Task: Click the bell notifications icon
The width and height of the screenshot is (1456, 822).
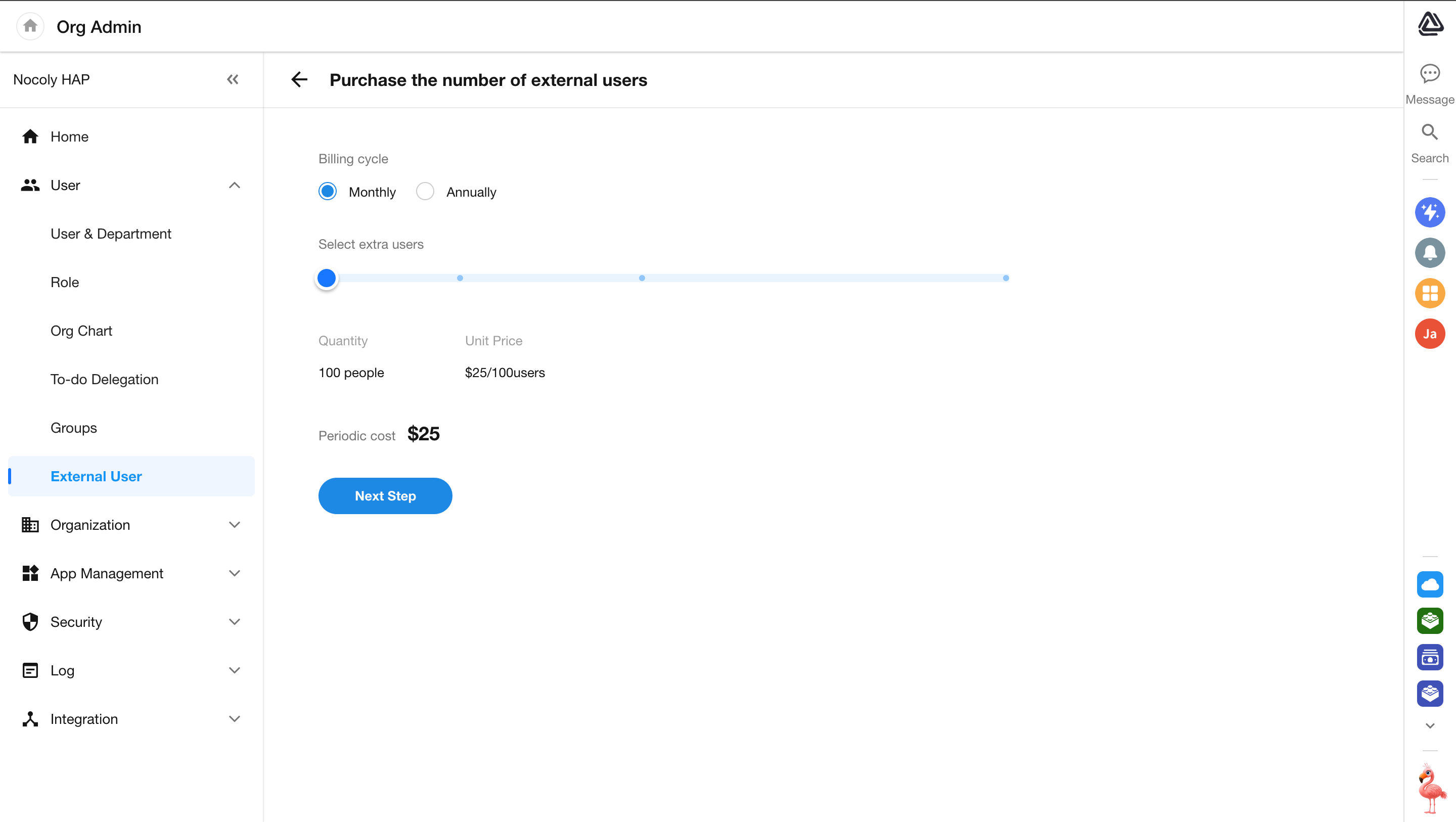Action: (1429, 253)
